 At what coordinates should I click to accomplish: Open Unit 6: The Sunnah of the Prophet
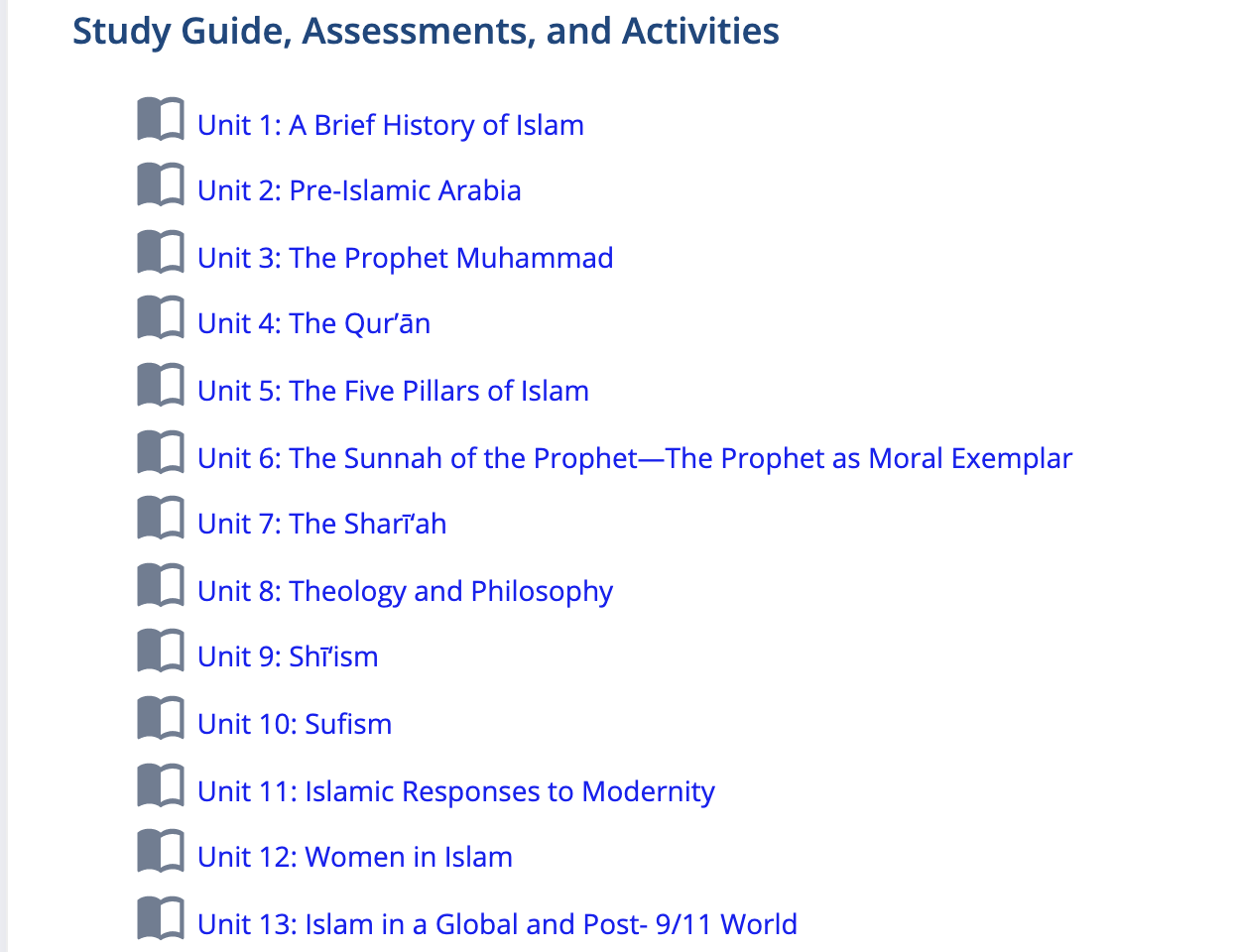(634, 459)
